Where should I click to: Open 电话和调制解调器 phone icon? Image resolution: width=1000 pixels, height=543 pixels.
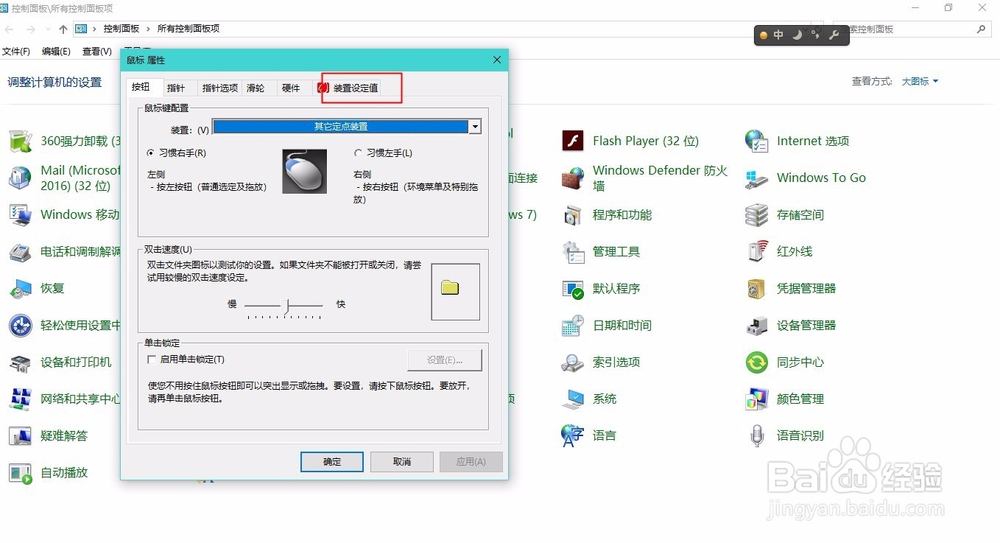tap(20, 252)
